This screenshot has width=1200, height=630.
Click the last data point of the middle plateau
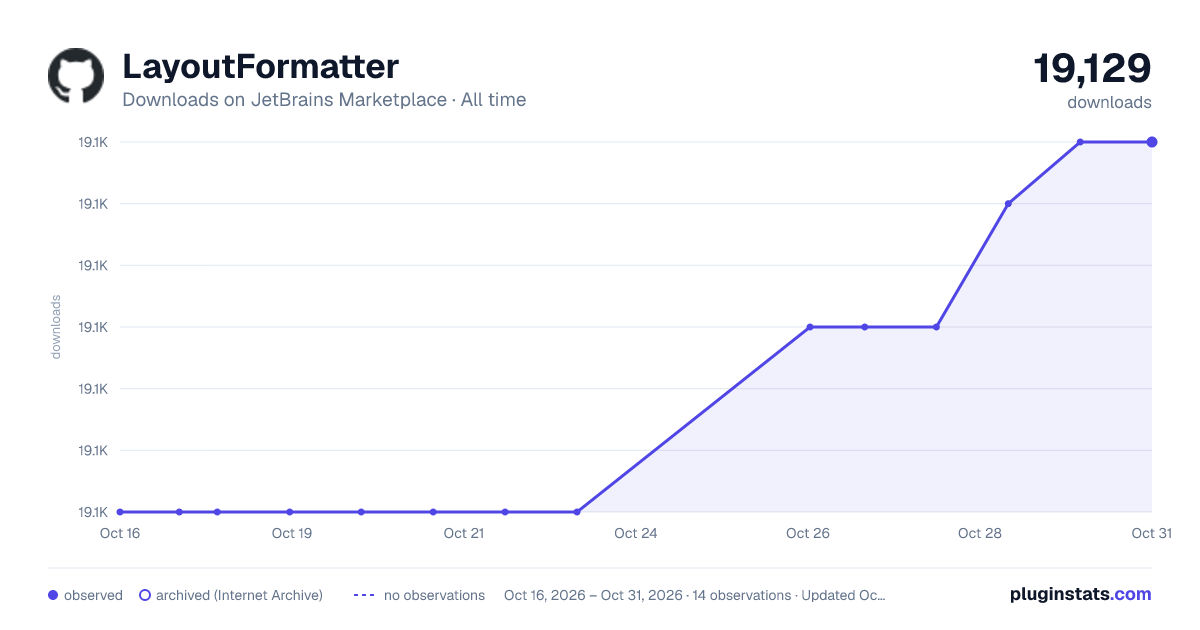[936, 327]
